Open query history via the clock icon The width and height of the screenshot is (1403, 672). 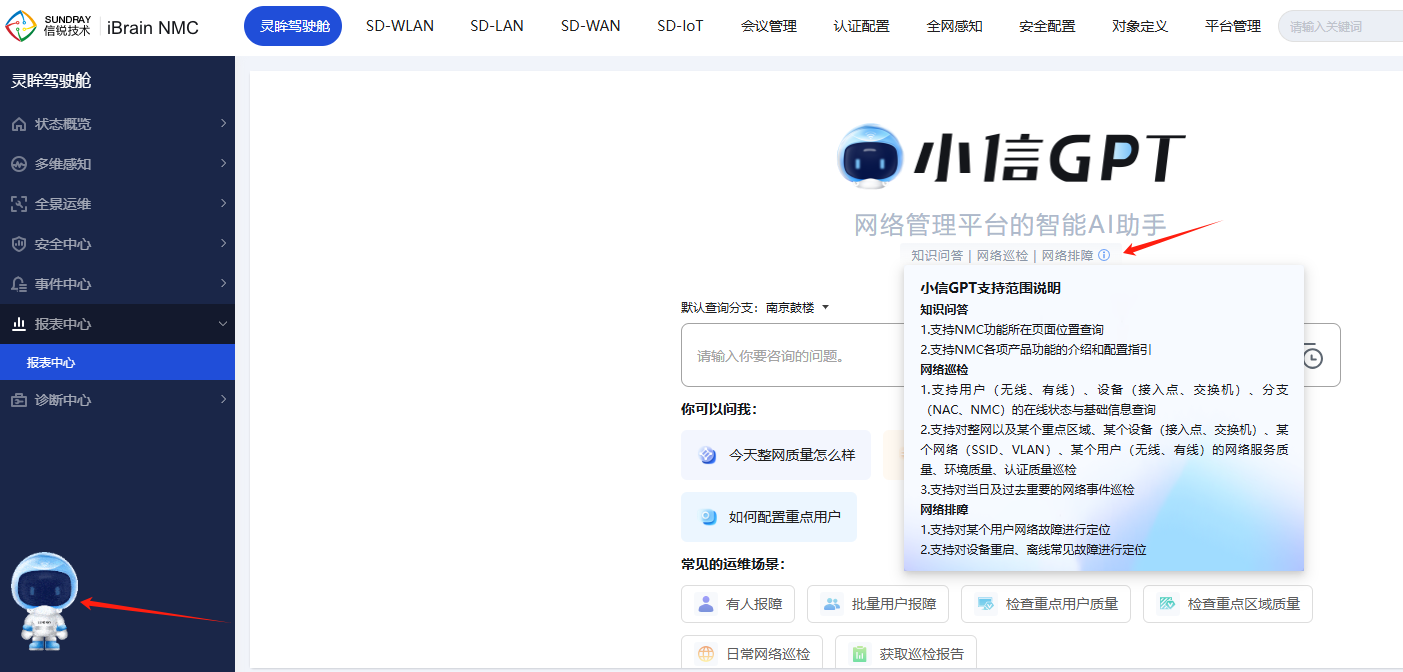pos(1312,356)
